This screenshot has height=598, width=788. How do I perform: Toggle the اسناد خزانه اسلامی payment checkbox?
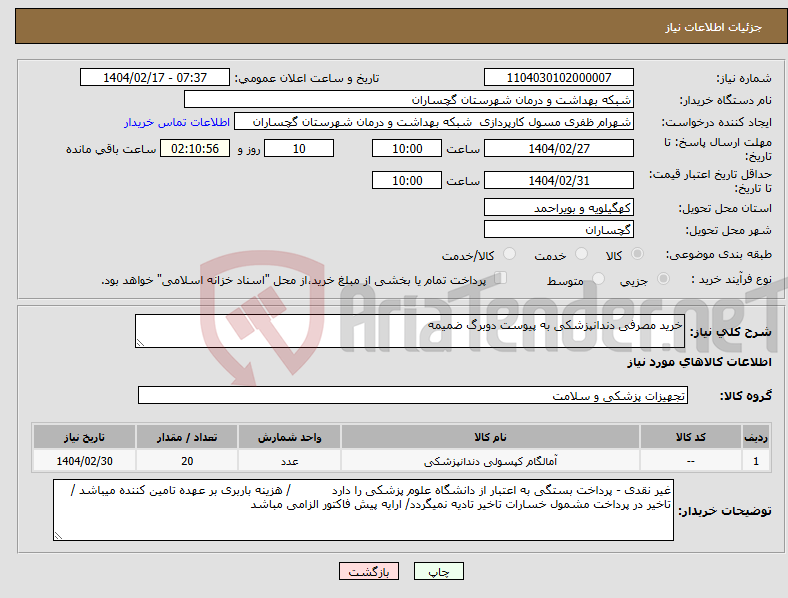click(501, 278)
